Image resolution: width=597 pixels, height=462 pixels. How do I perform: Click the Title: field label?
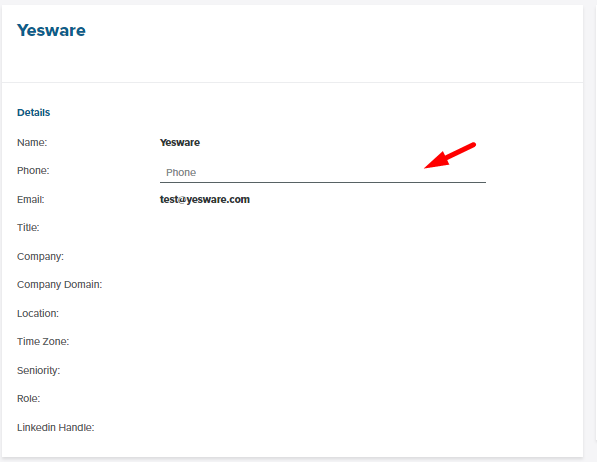point(28,227)
